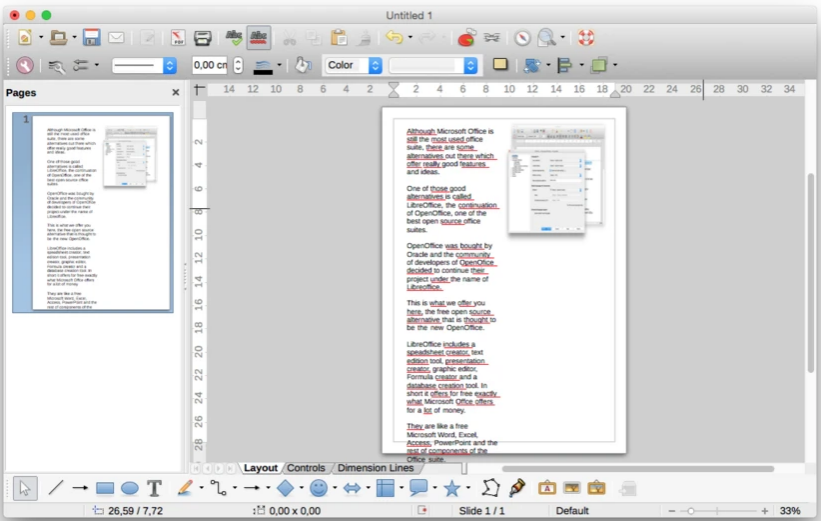Open the Fontwork Gallery
This screenshot has height=521, width=822.
coord(547,488)
